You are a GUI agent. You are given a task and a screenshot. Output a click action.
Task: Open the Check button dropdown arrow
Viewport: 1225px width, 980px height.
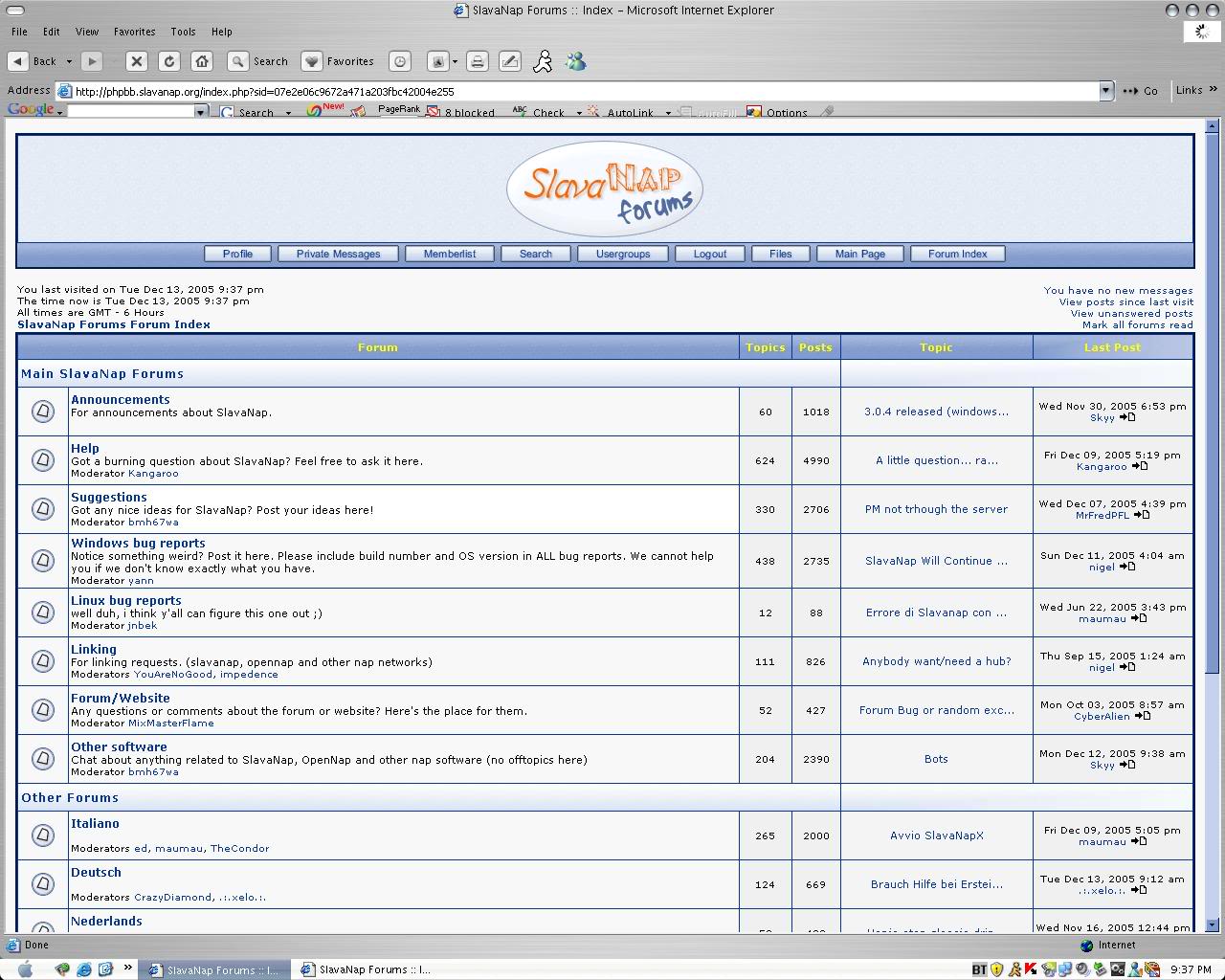pyautogui.click(x=579, y=113)
